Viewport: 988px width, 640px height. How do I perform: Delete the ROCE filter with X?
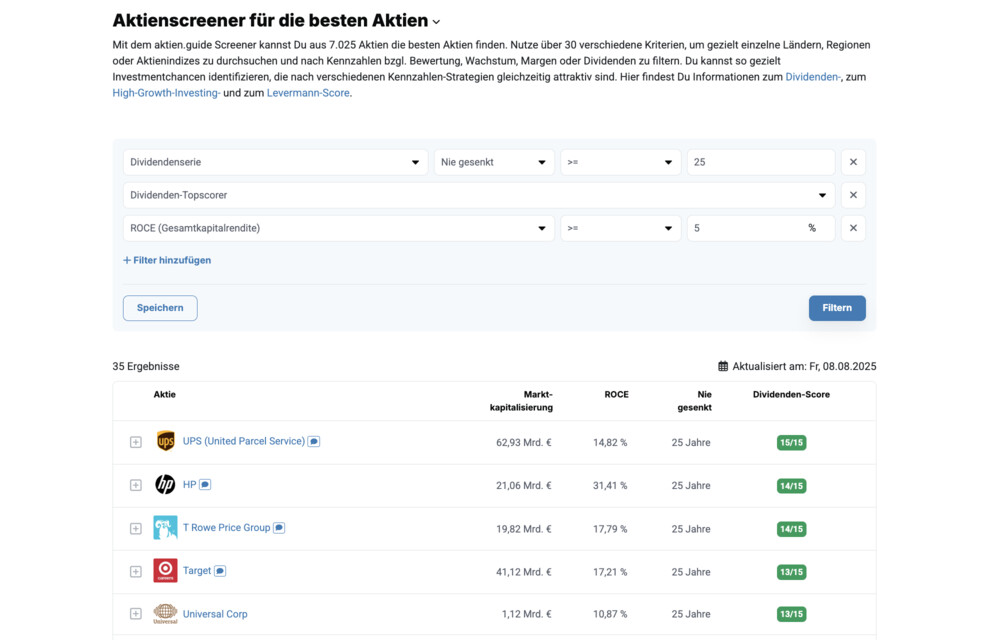pos(853,228)
